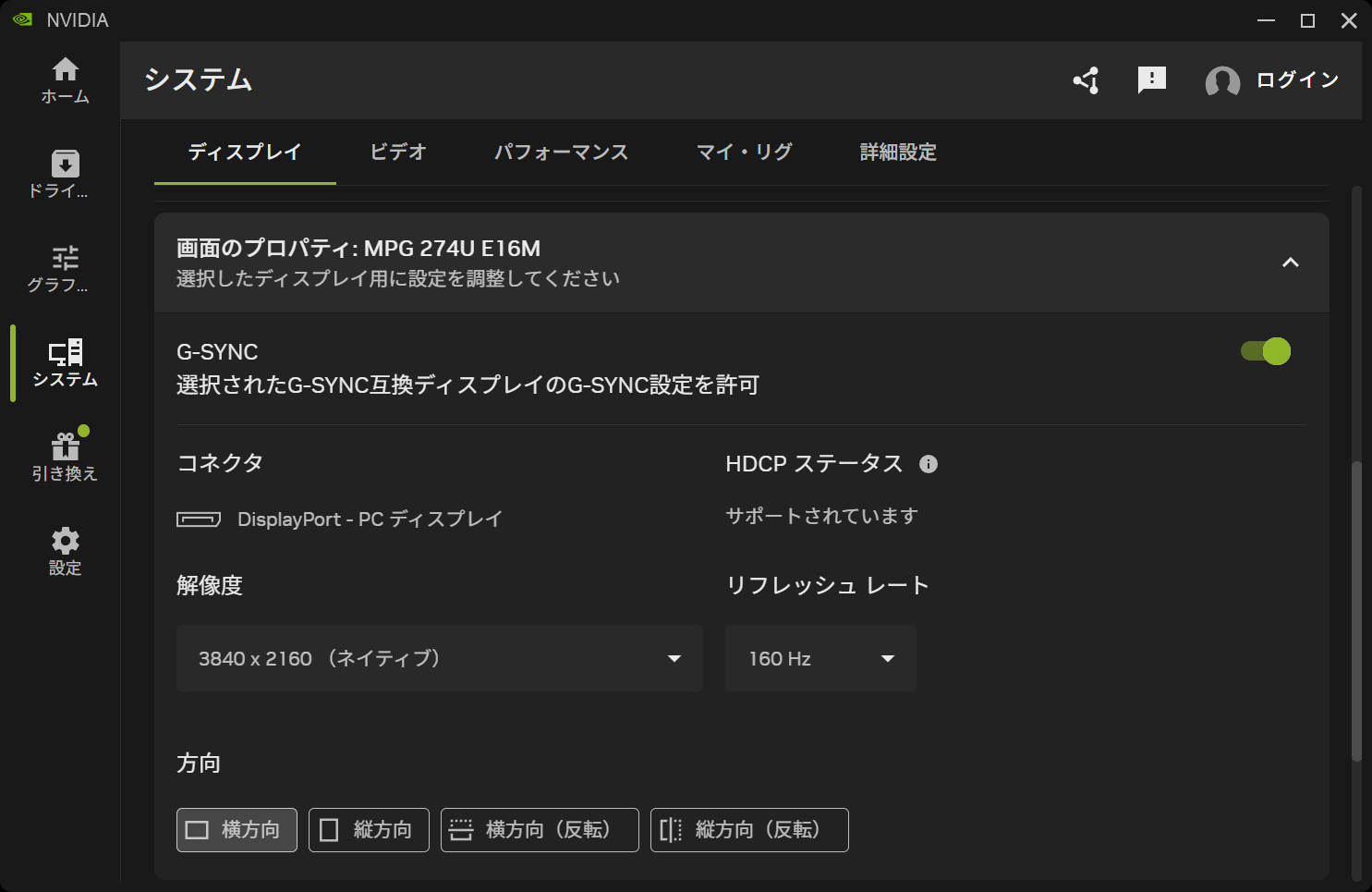This screenshot has width=1372, height=892.
Task: Switch to the ビデオ tab
Action: [x=396, y=153]
